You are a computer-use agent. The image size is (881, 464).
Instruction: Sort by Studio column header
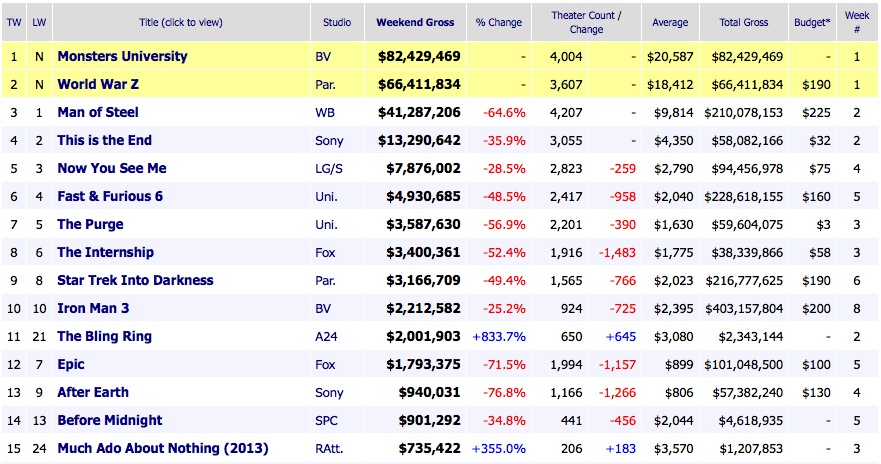click(337, 22)
